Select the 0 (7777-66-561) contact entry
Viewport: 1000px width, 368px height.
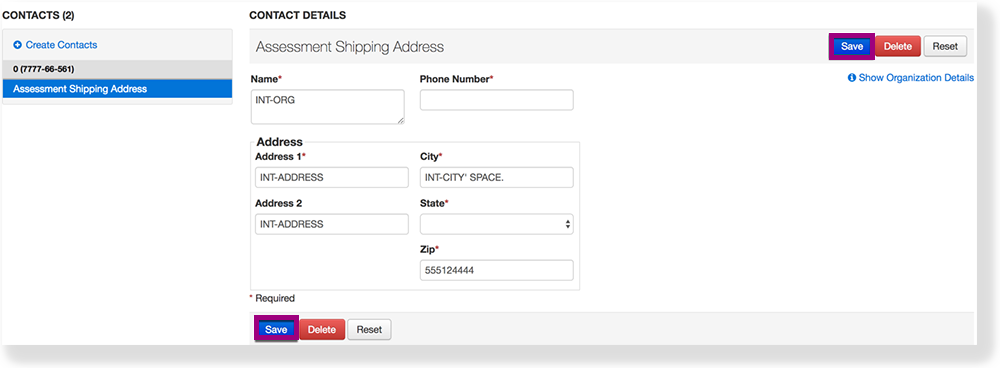[117, 69]
